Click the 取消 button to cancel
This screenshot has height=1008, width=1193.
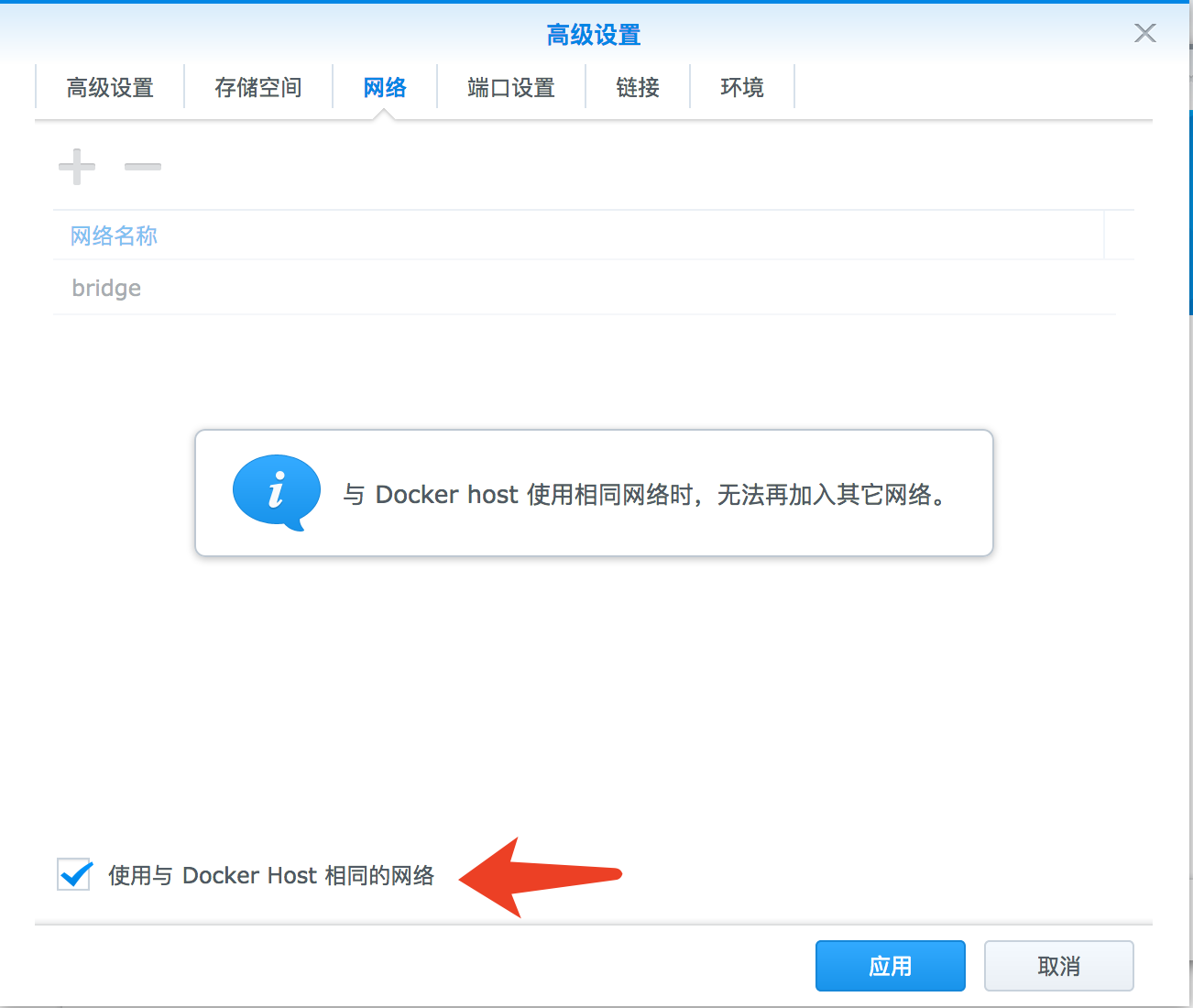click(1058, 965)
